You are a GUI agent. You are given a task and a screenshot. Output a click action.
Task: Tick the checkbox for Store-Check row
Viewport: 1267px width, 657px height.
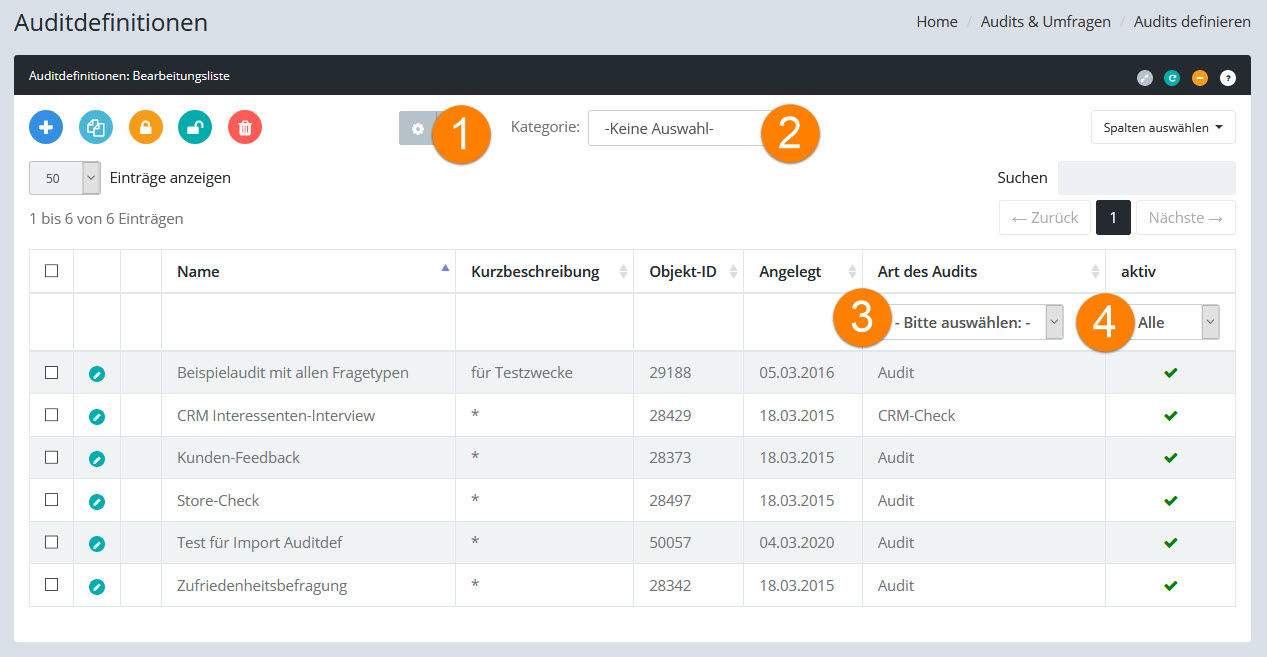(52, 500)
